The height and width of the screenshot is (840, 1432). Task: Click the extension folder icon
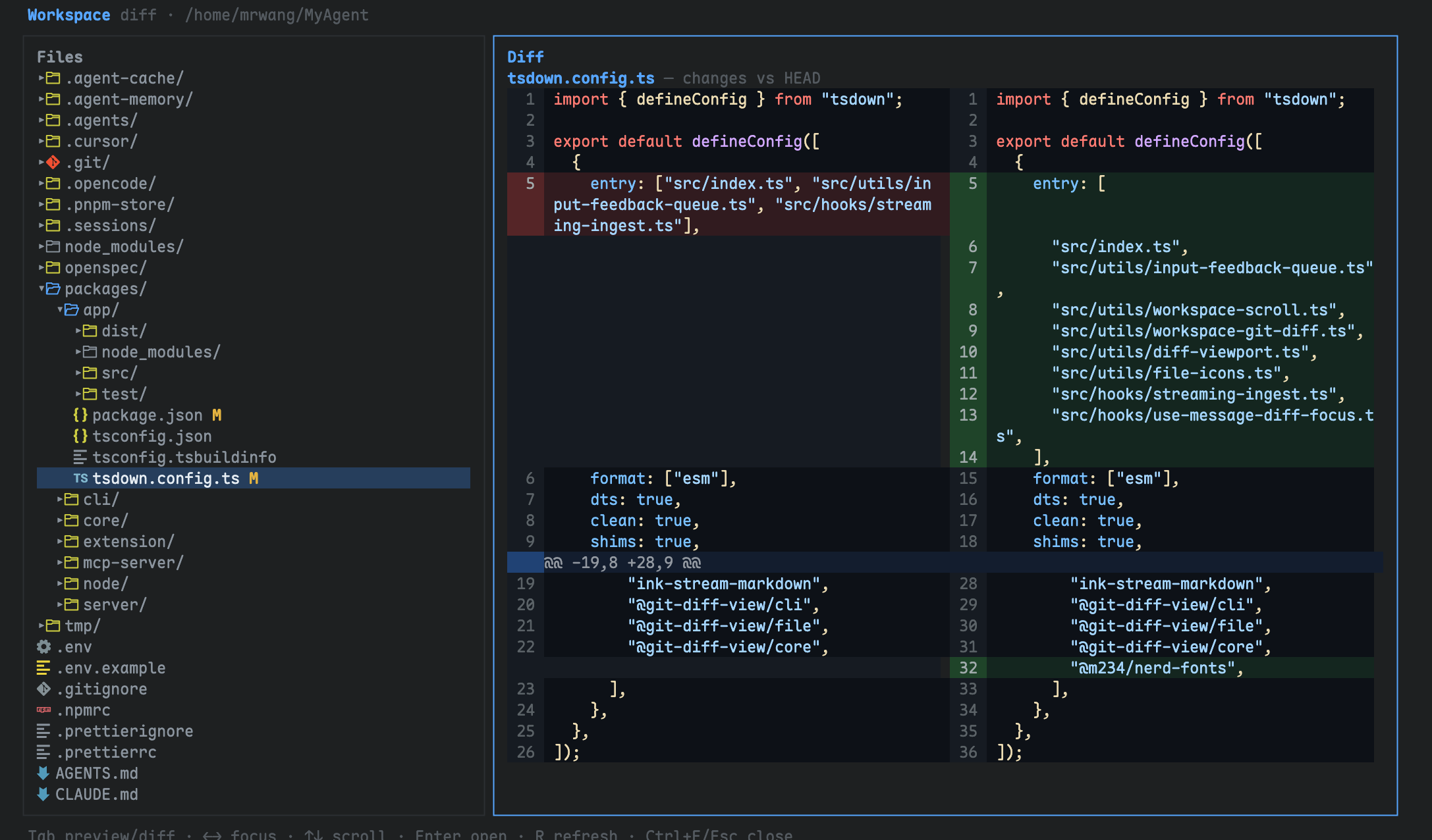pos(72,541)
